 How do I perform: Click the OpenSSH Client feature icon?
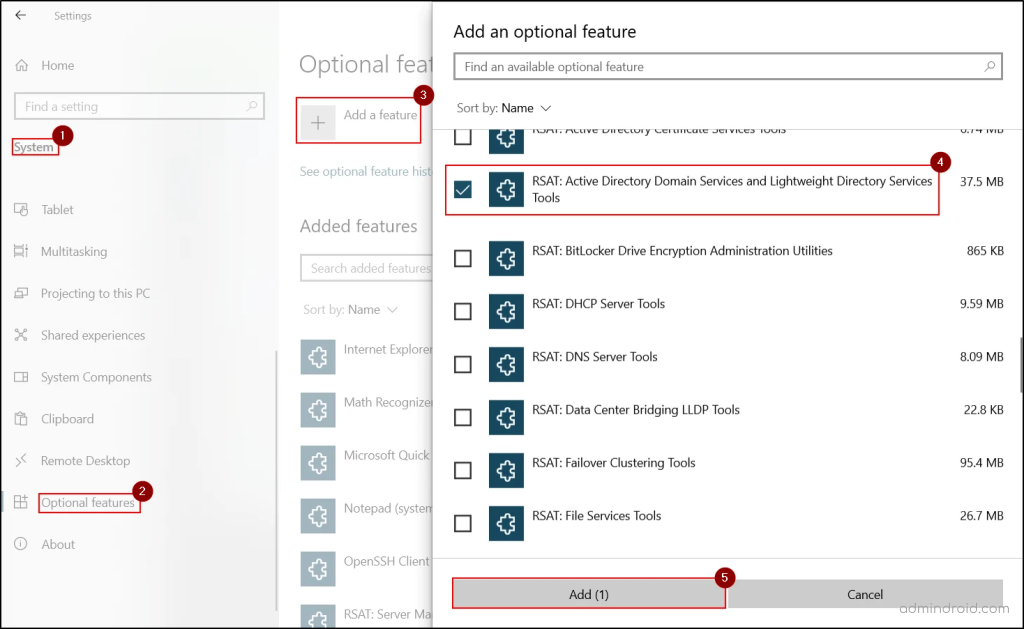tap(317, 569)
